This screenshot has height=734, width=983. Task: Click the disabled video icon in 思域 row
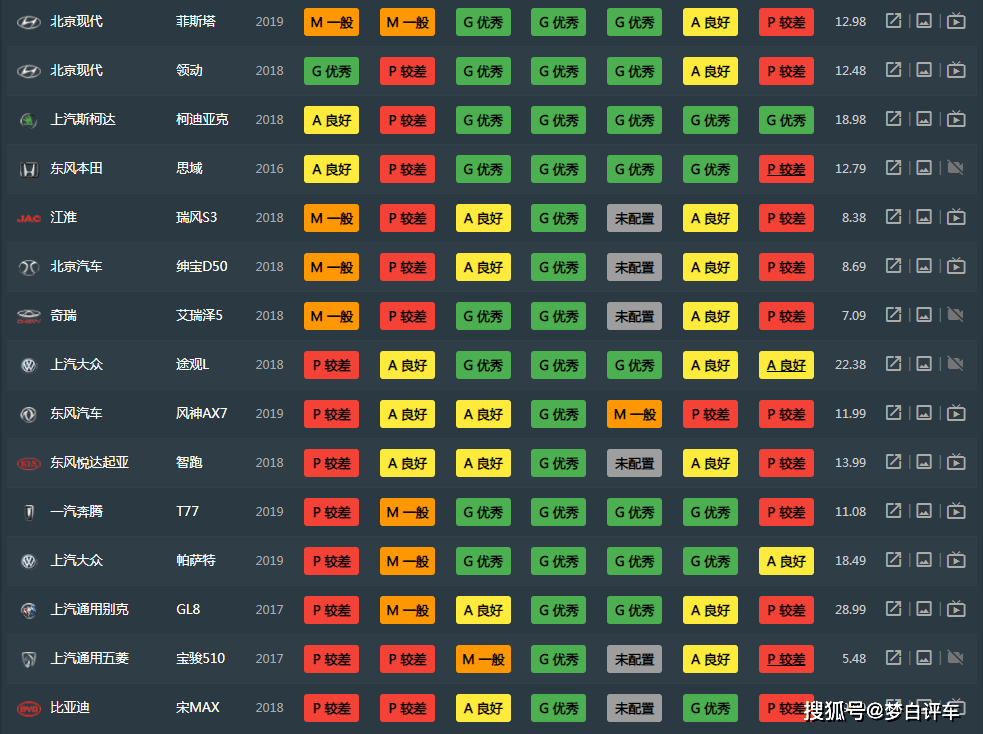tap(956, 168)
